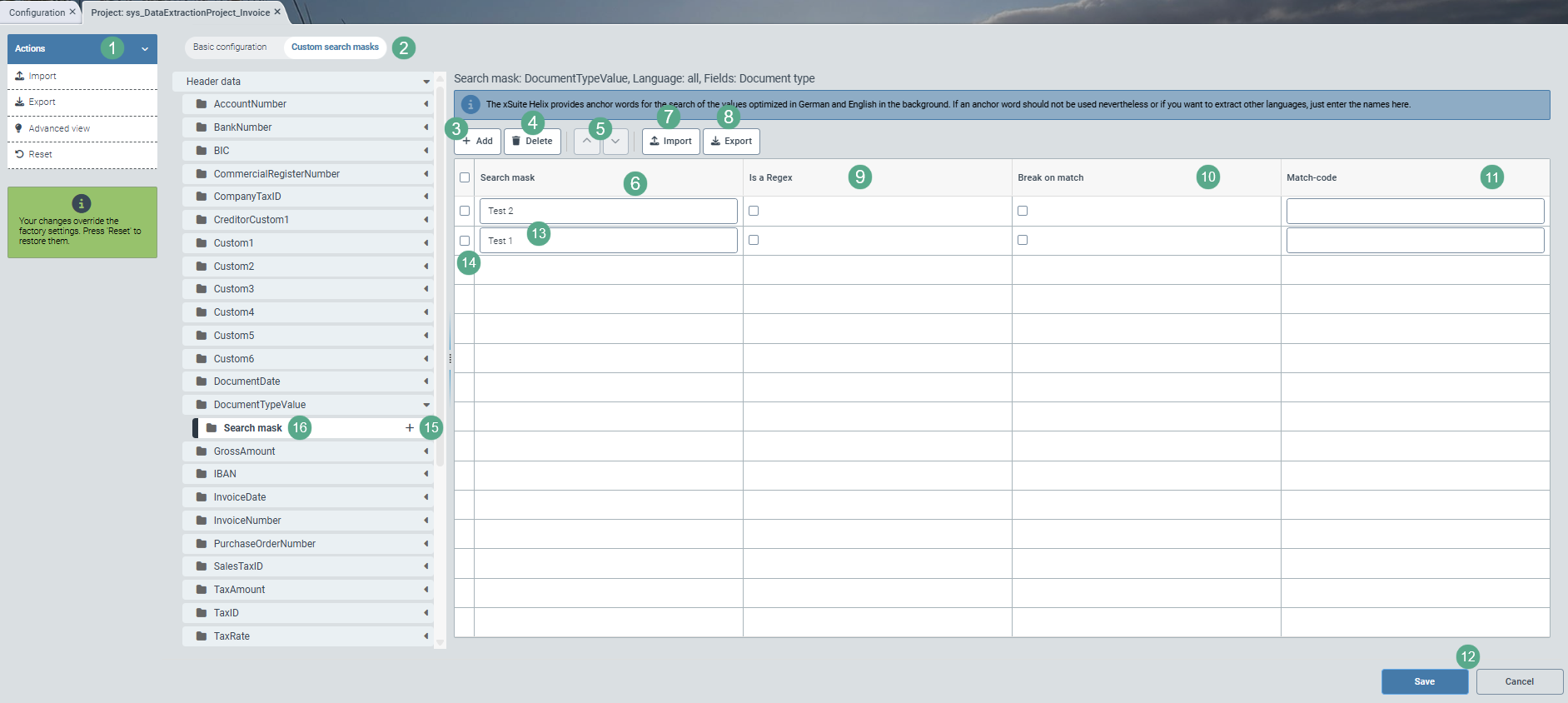
Task: Click the folder icon beside Custom1
Action: 202,243
